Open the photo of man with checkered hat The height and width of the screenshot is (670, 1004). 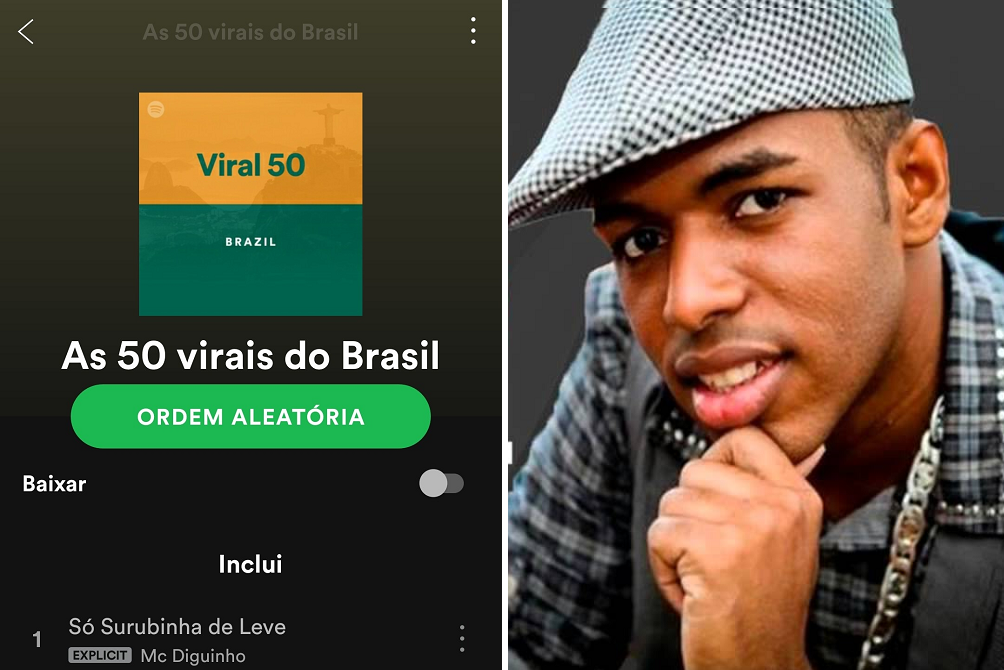click(756, 335)
